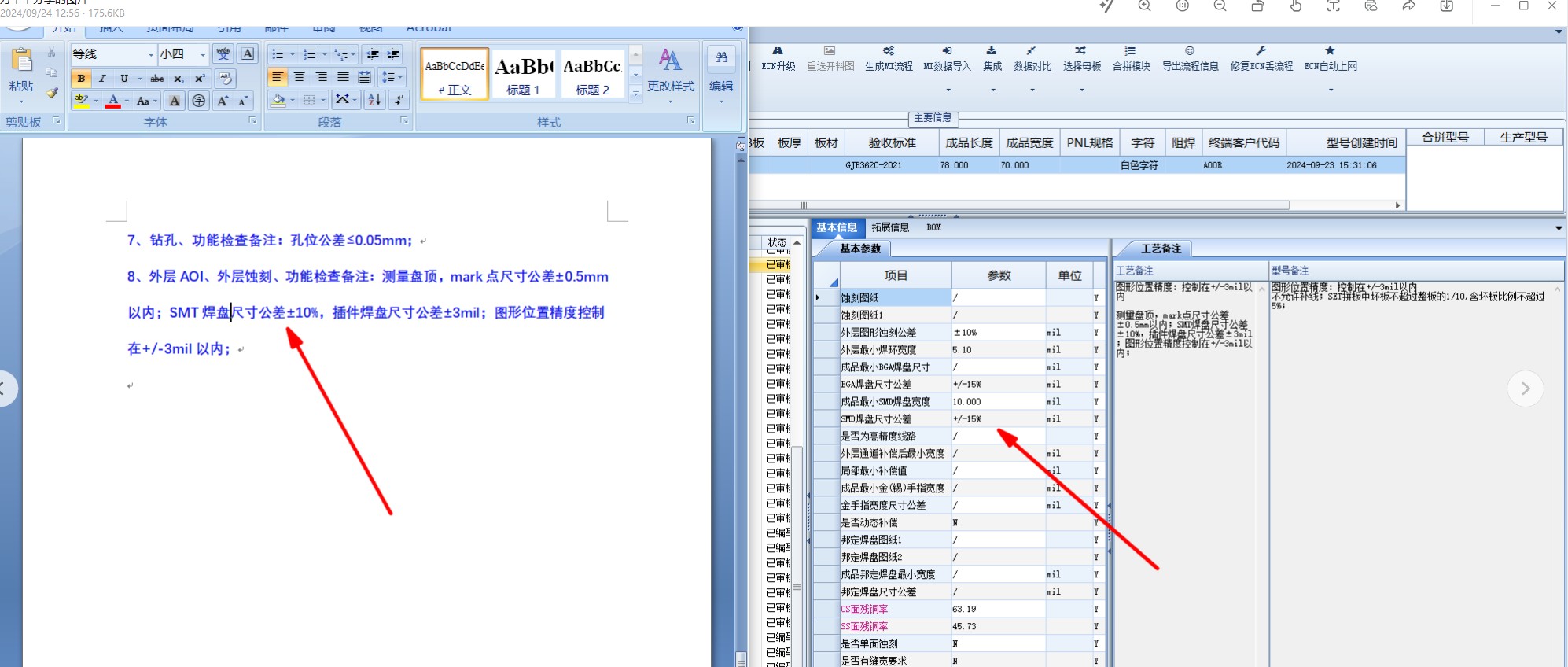Image resolution: width=1568 pixels, height=667 pixels.
Task: Toggle Align Right paragraph alignment
Action: click(x=321, y=77)
